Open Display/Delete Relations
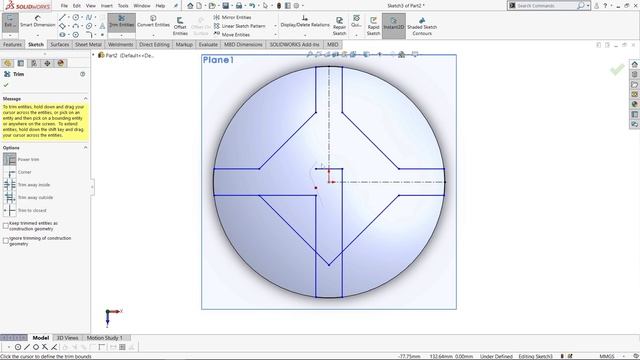Screen dimensions: 640x360 pyautogui.click(x=305, y=21)
